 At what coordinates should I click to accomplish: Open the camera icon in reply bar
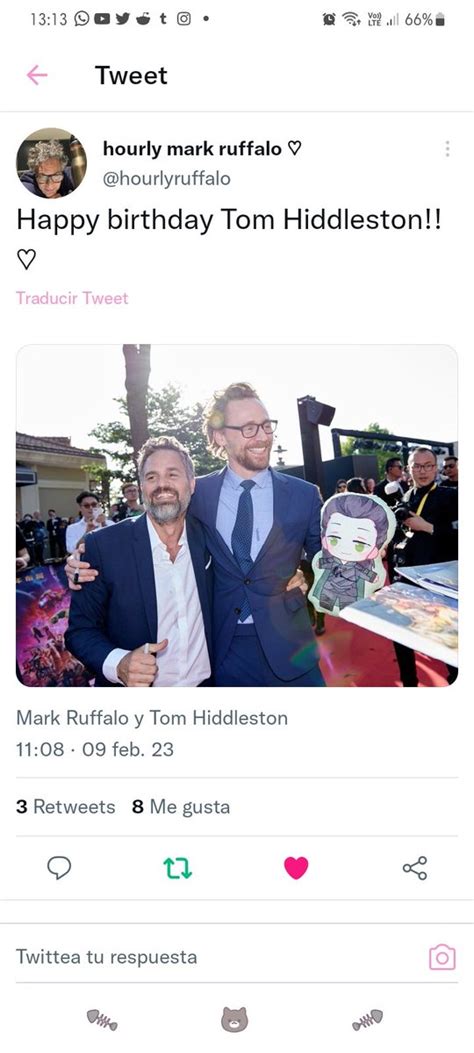[442, 957]
